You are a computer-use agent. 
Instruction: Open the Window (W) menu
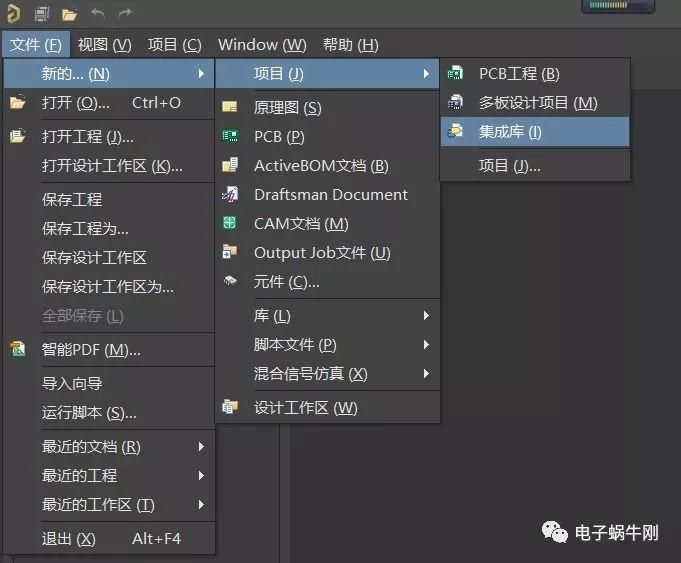click(262, 44)
